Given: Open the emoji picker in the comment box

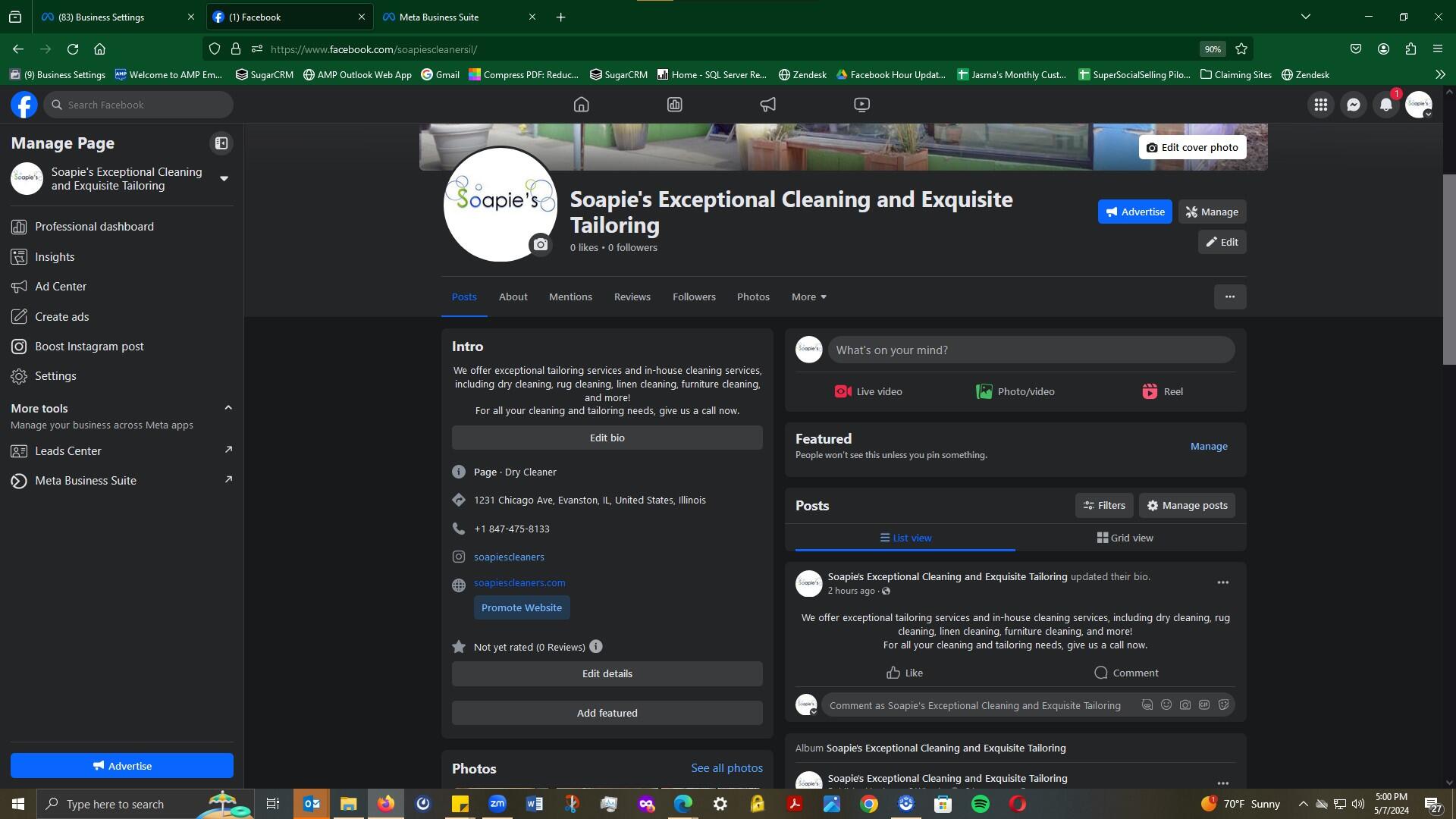Looking at the screenshot, I should 1166,704.
